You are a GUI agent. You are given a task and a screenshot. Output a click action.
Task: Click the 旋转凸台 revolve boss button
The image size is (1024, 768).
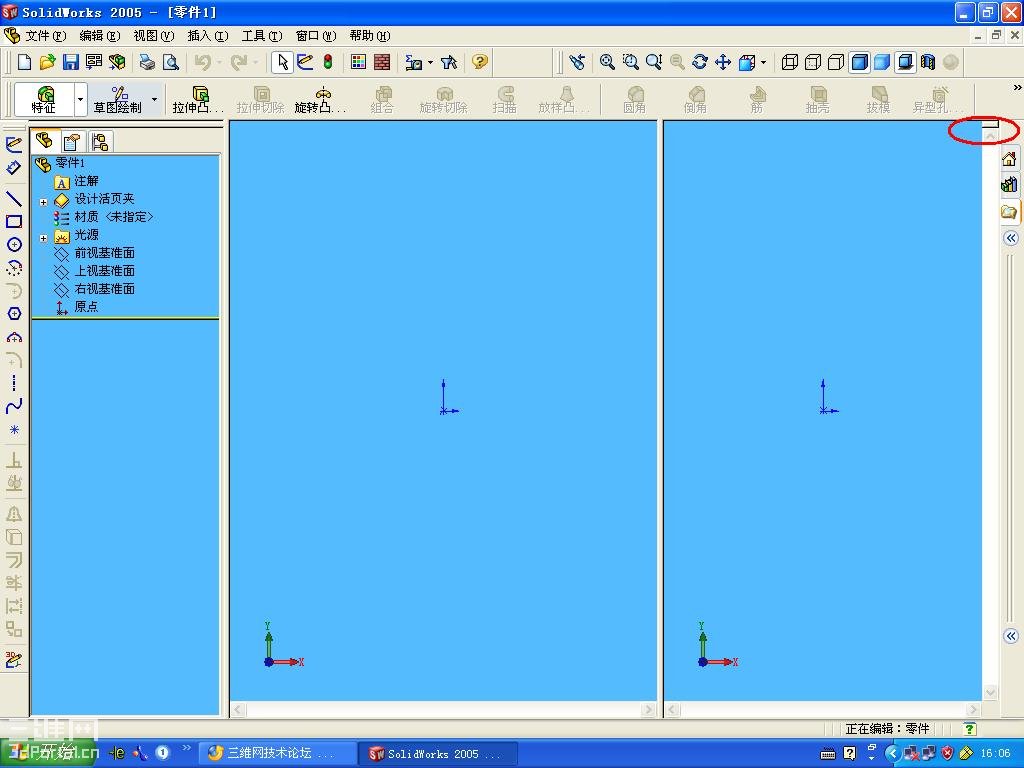click(x=320, y=99)
